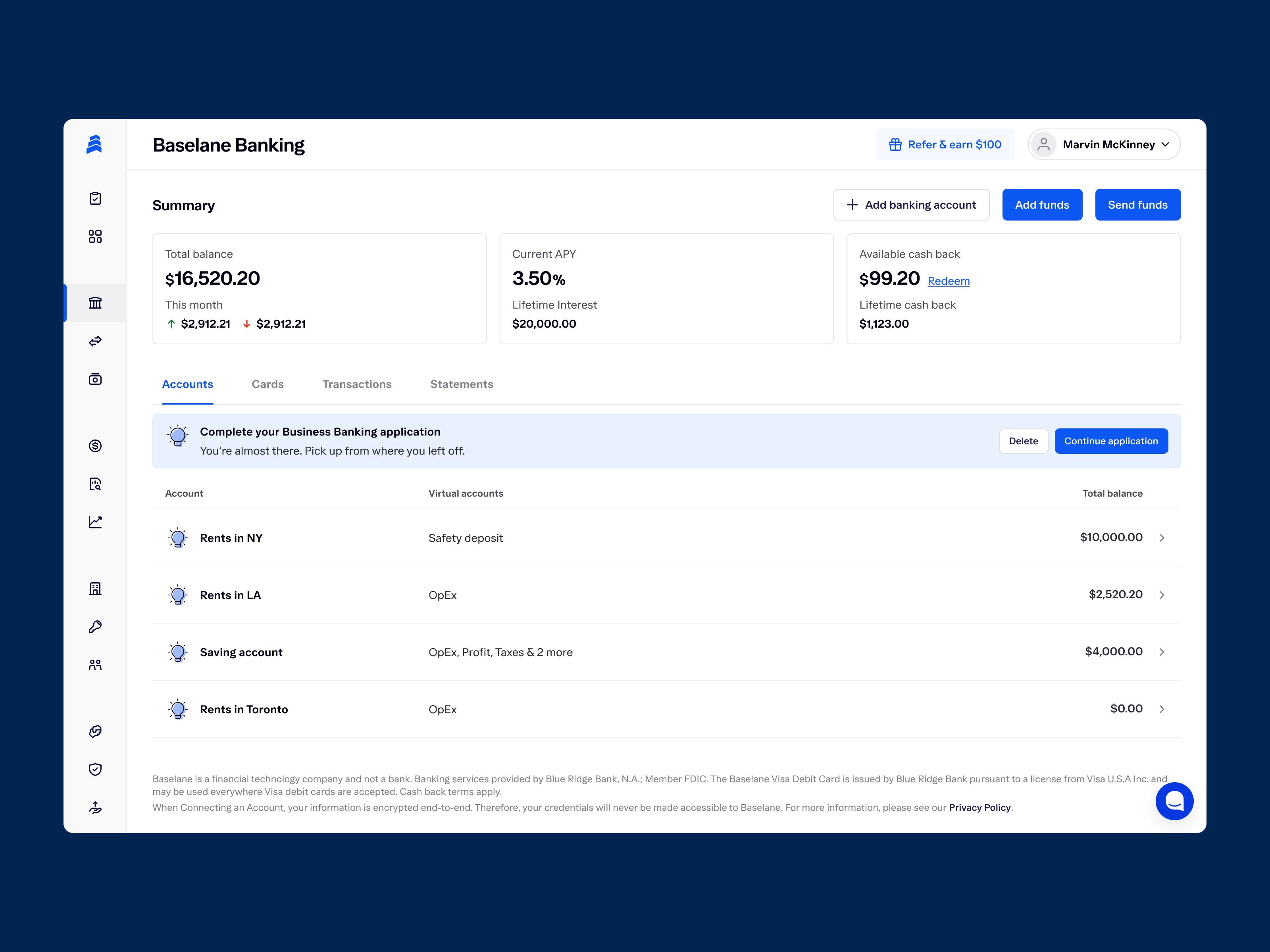Click the user avatar icon

pos(1043,145)
